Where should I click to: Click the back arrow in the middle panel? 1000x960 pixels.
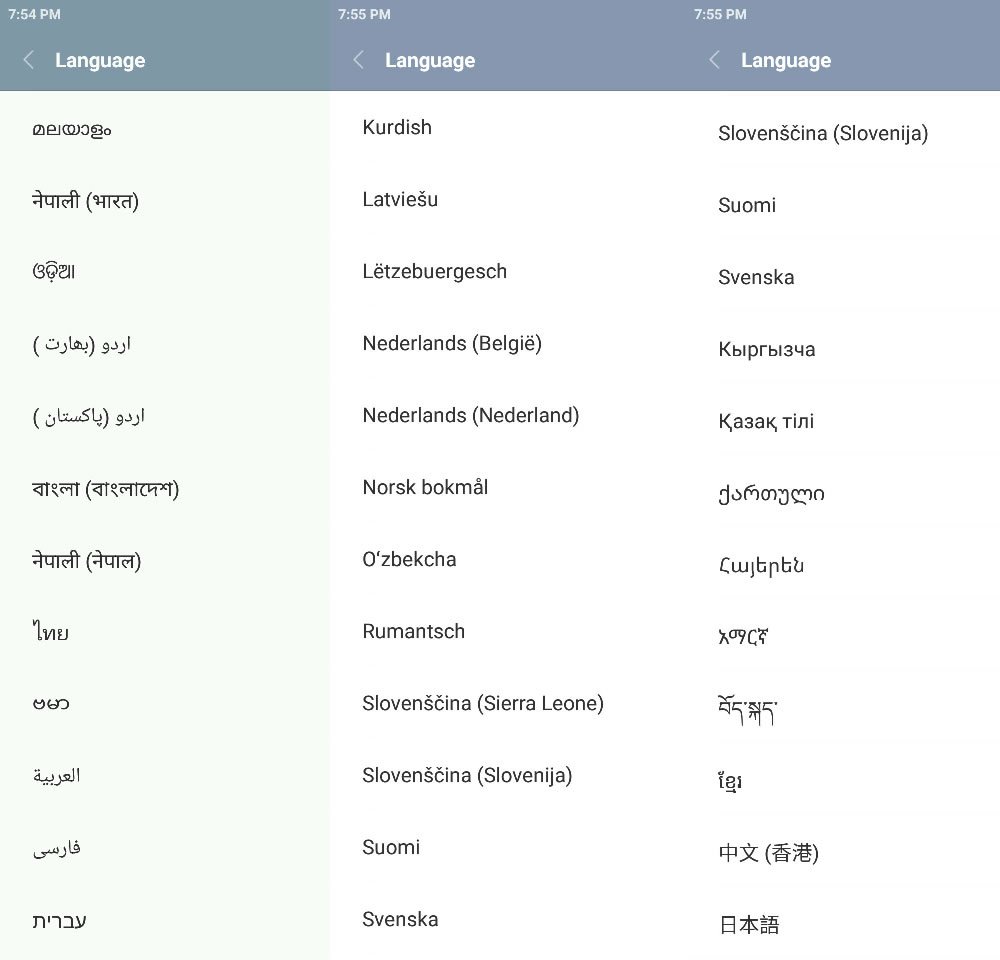(358, 60)
